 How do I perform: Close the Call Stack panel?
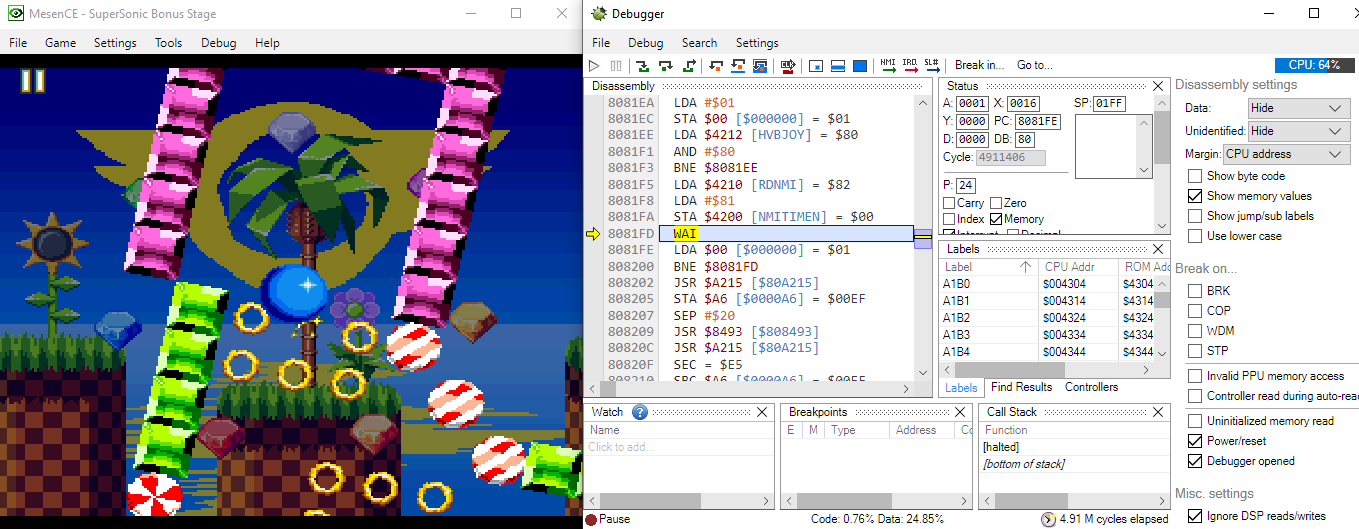click(x=1159, y=412)
